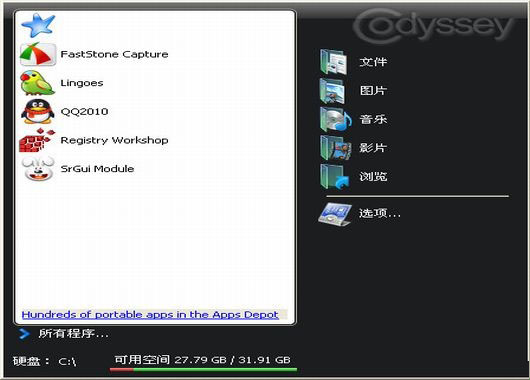The width and height of the screenshot is (530, 380).
Task: Open the 图片 pictures folder icon
Action: pyautogui.click(x=333, y=91)
